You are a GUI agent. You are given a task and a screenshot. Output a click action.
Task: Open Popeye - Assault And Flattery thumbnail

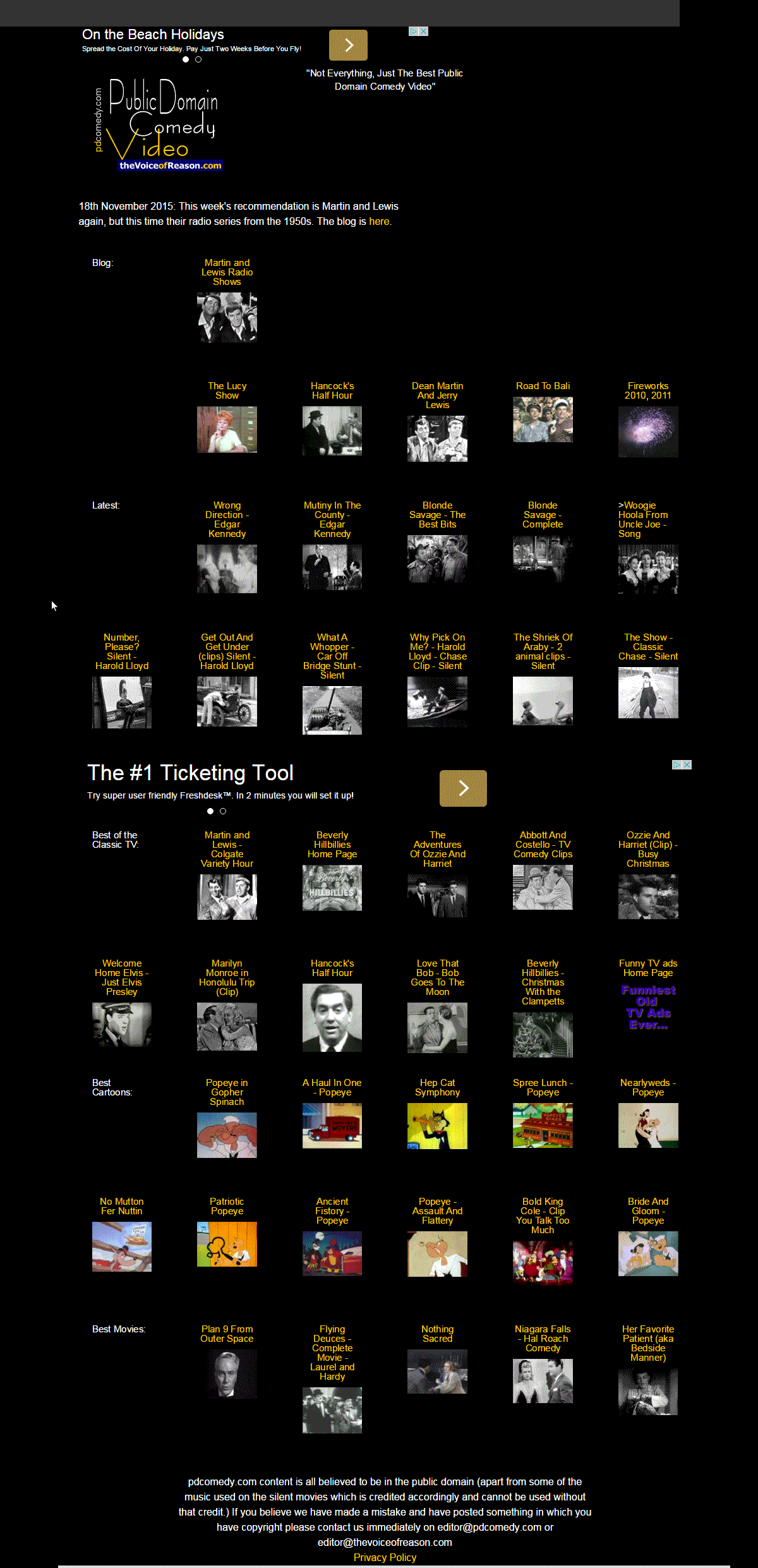click(x=437, y=1254)
